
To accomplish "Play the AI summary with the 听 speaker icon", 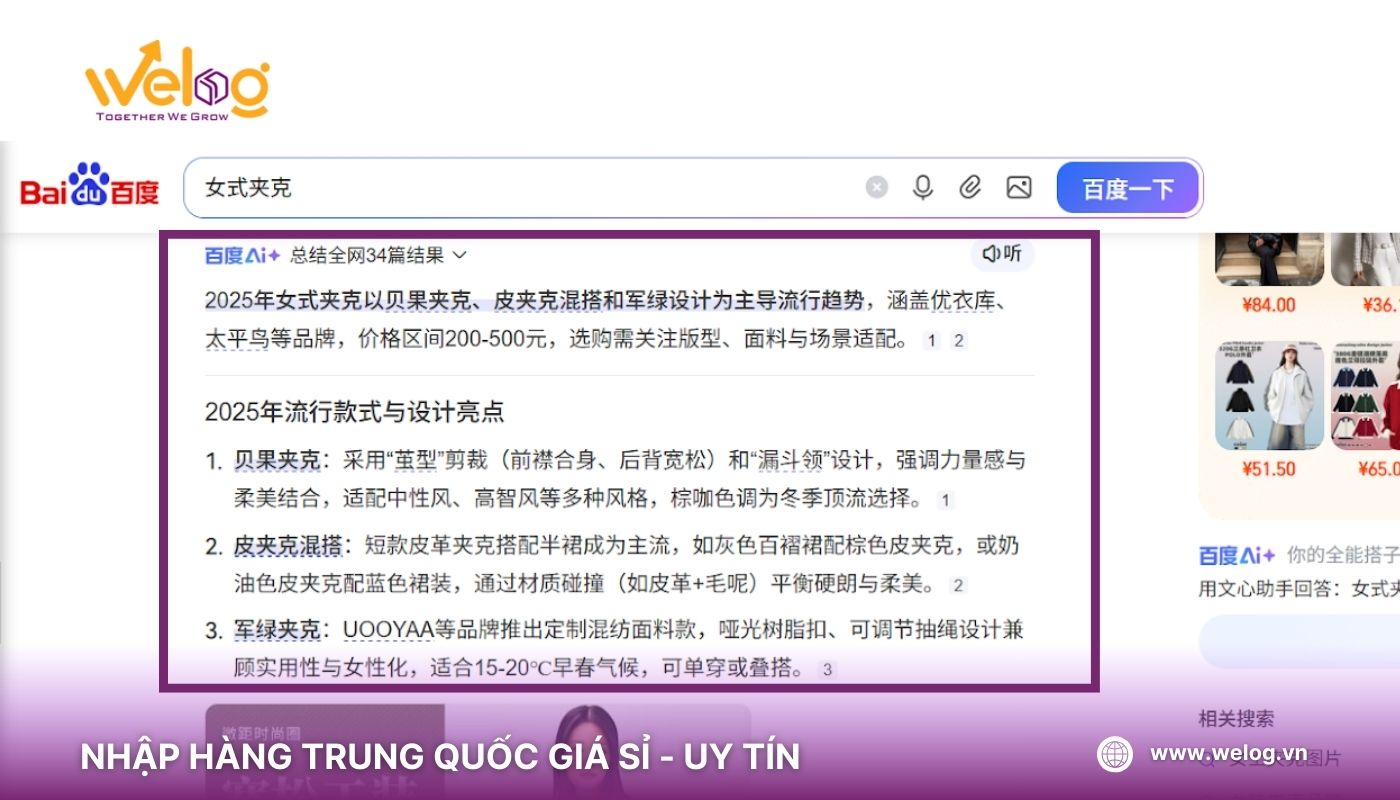I will [x=1001, y=255].
